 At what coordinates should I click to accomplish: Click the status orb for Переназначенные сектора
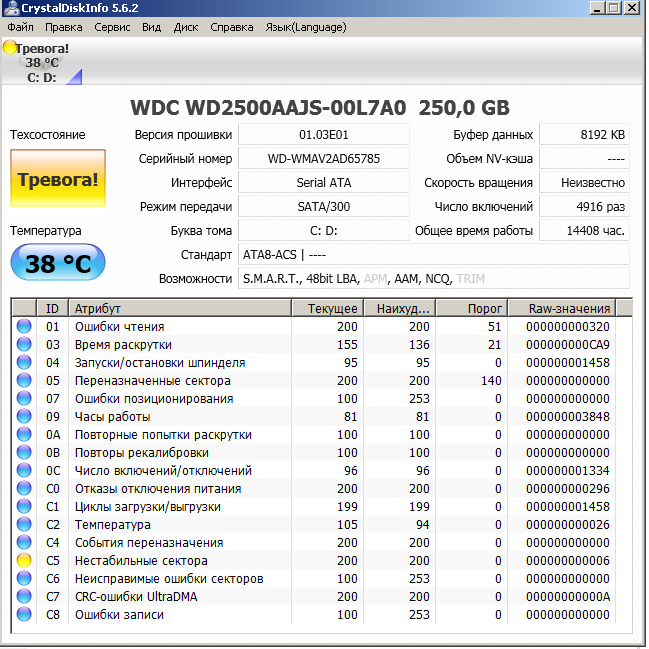(24, 381)
